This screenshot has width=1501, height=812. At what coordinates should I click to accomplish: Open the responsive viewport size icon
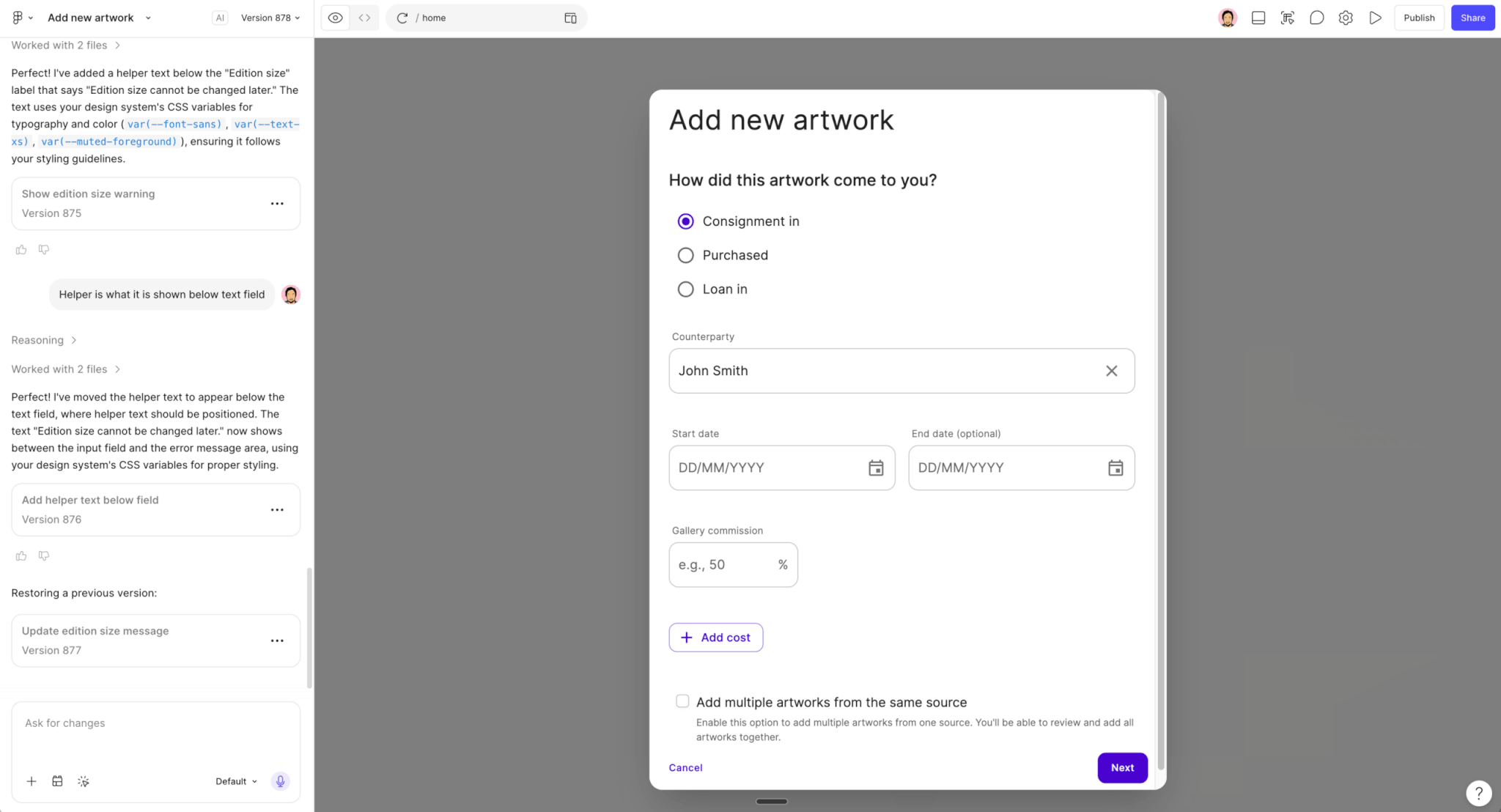pyautogui.click(x=570, y=18)
